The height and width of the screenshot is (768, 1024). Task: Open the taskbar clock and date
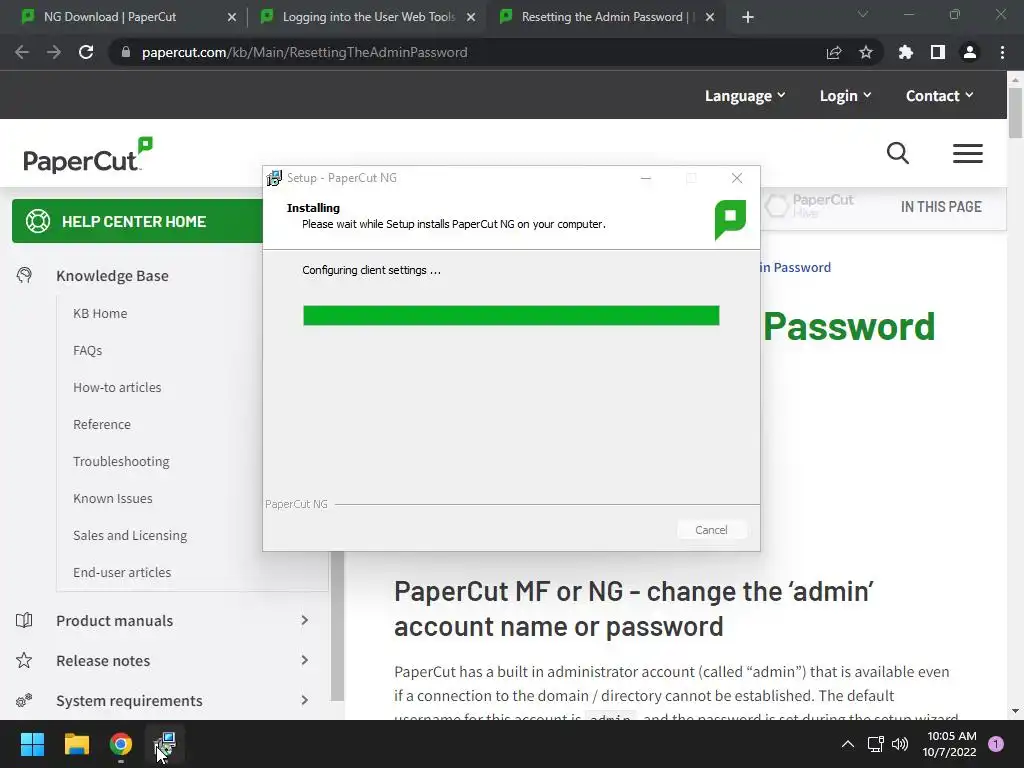point(950,744)
